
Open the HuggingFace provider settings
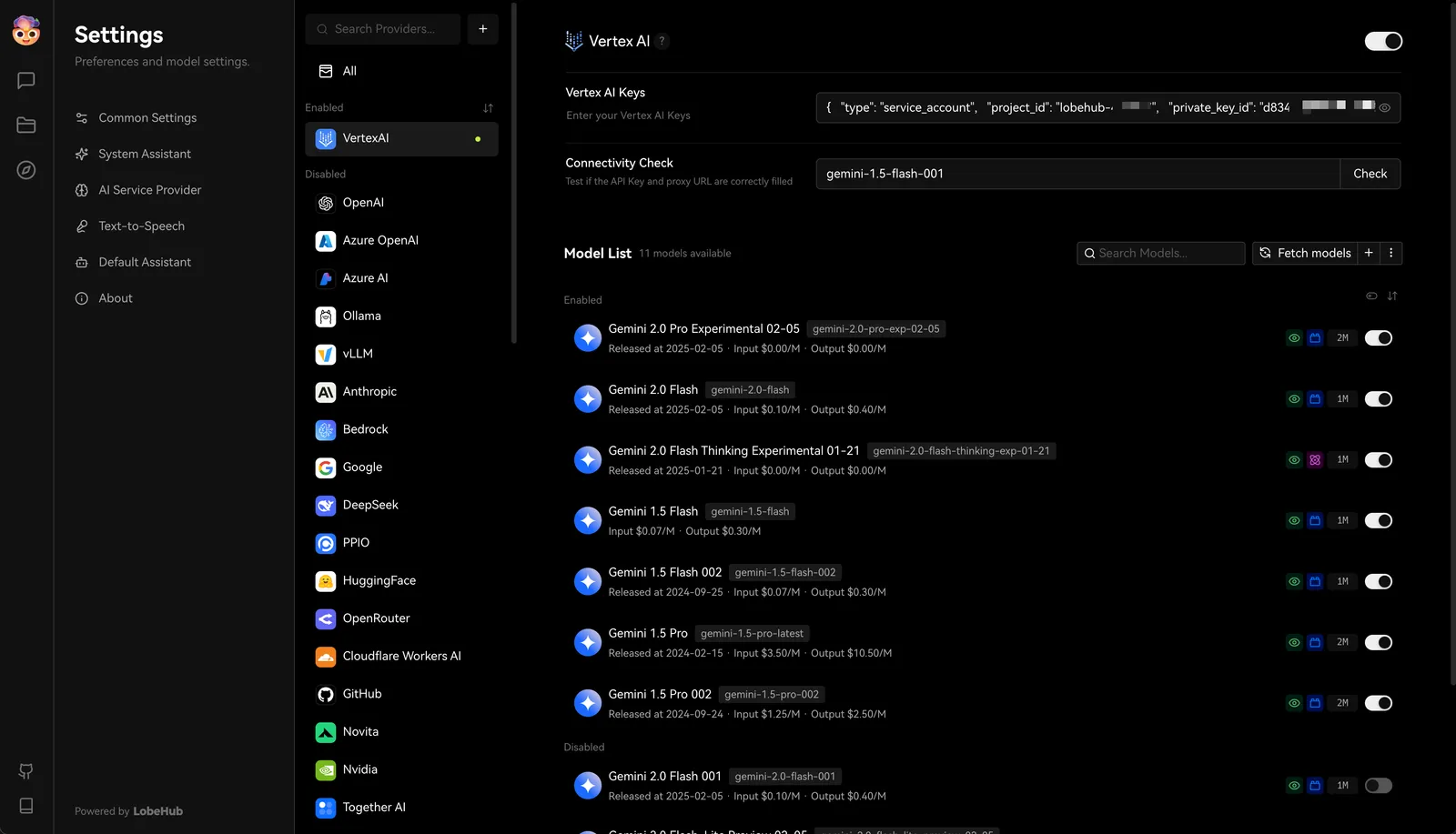pyautogui.click(x=378, y=580)
